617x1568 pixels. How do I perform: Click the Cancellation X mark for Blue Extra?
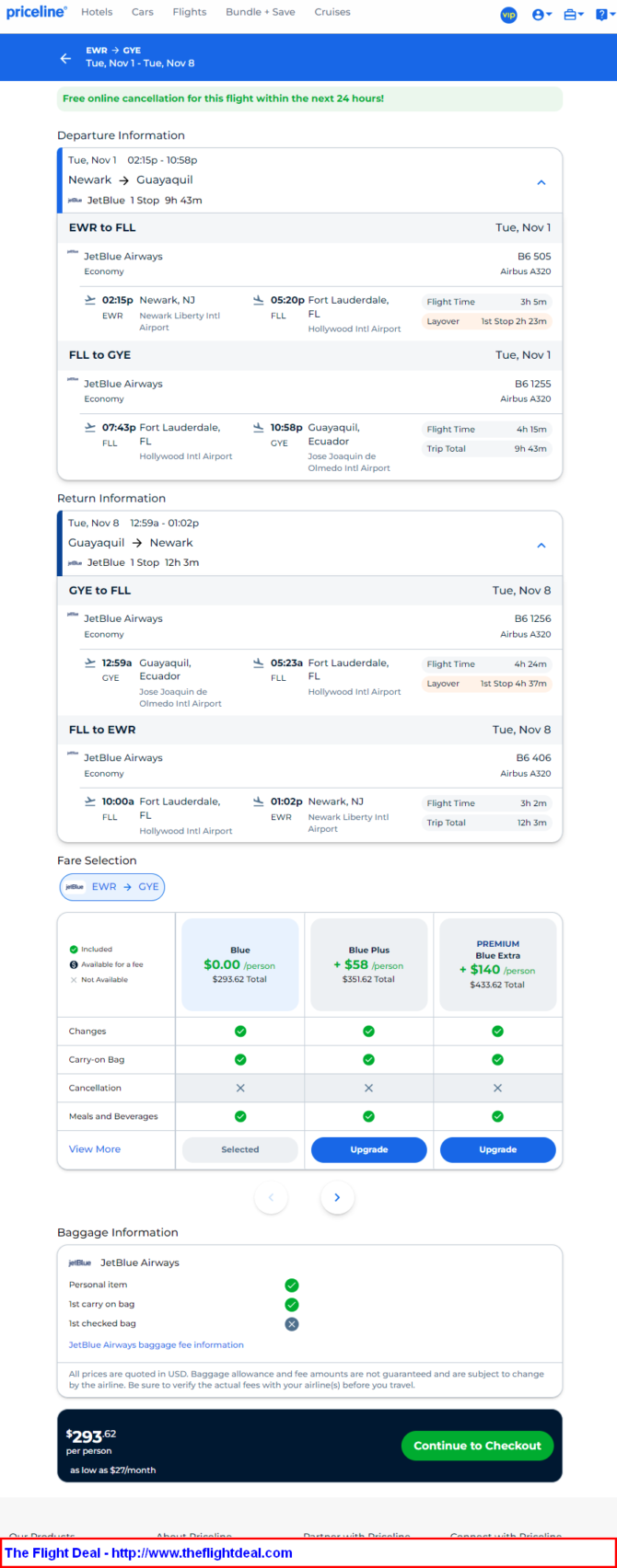498,1088
